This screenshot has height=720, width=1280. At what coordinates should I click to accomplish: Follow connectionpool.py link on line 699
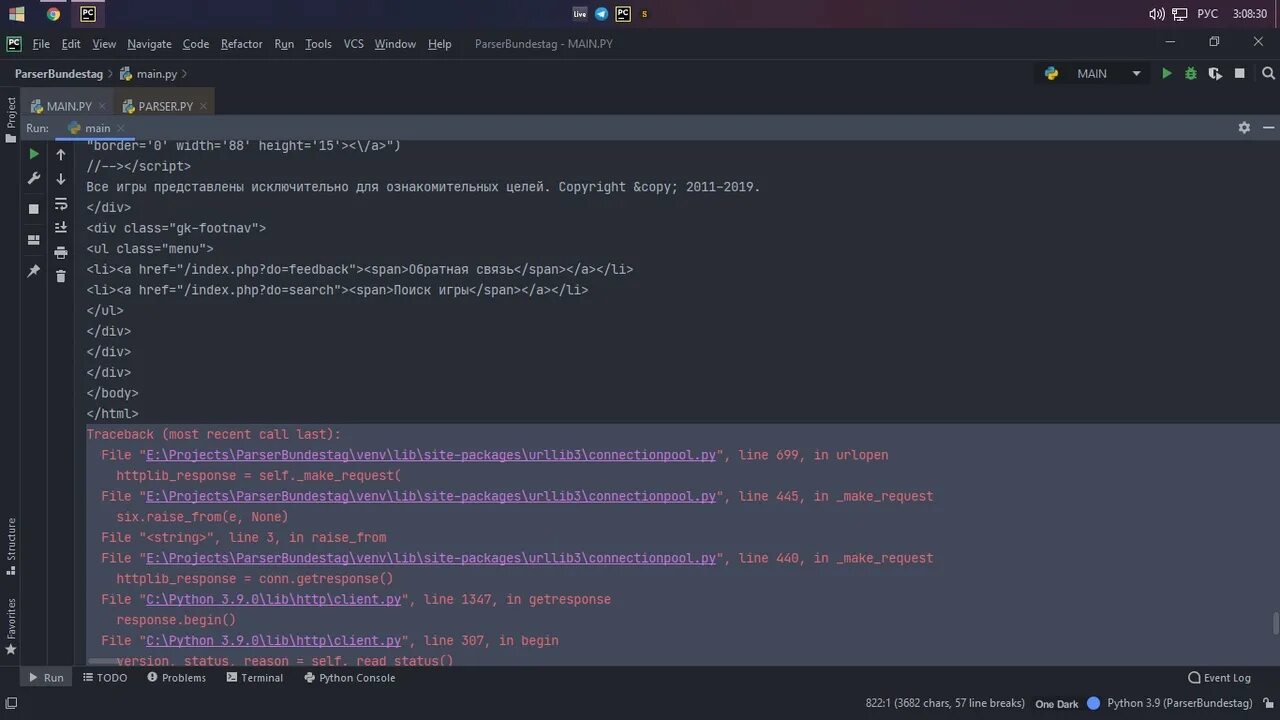pos(431,455)
